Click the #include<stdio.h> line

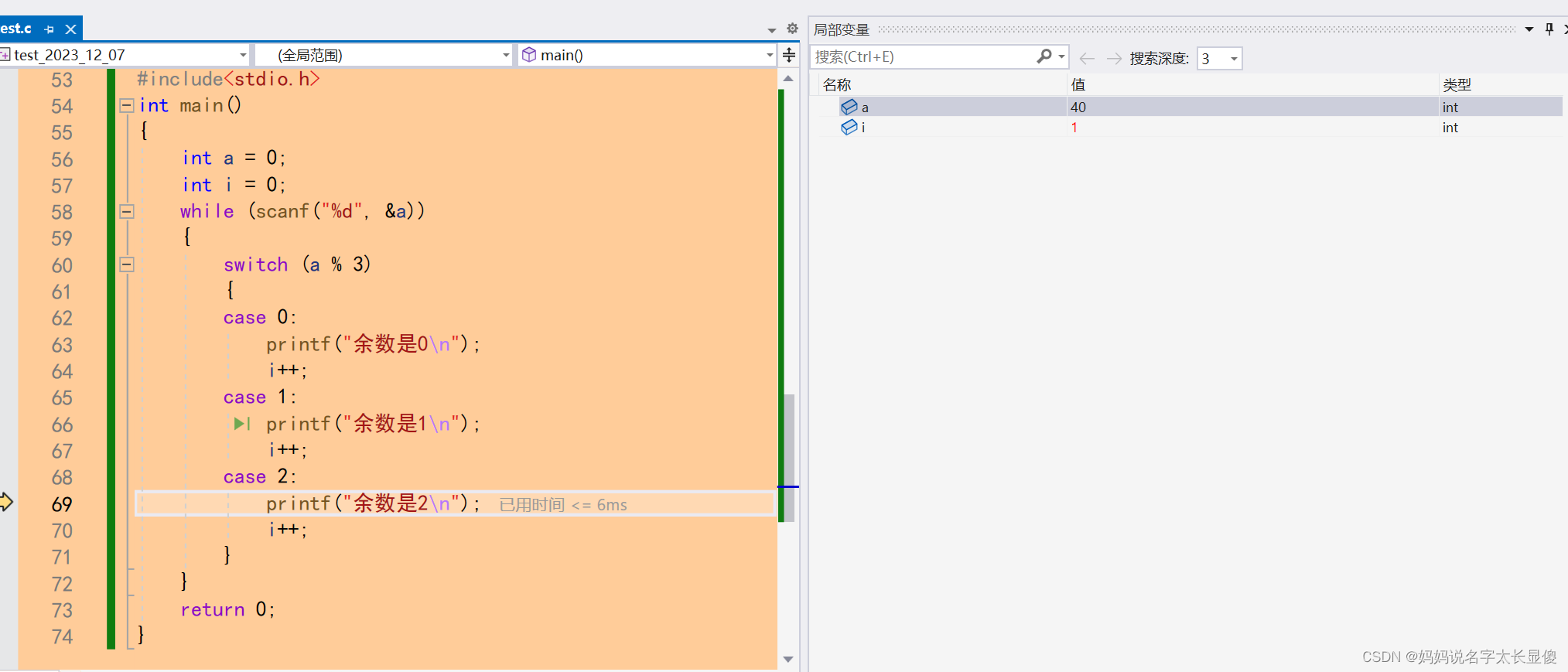point(228,79)
